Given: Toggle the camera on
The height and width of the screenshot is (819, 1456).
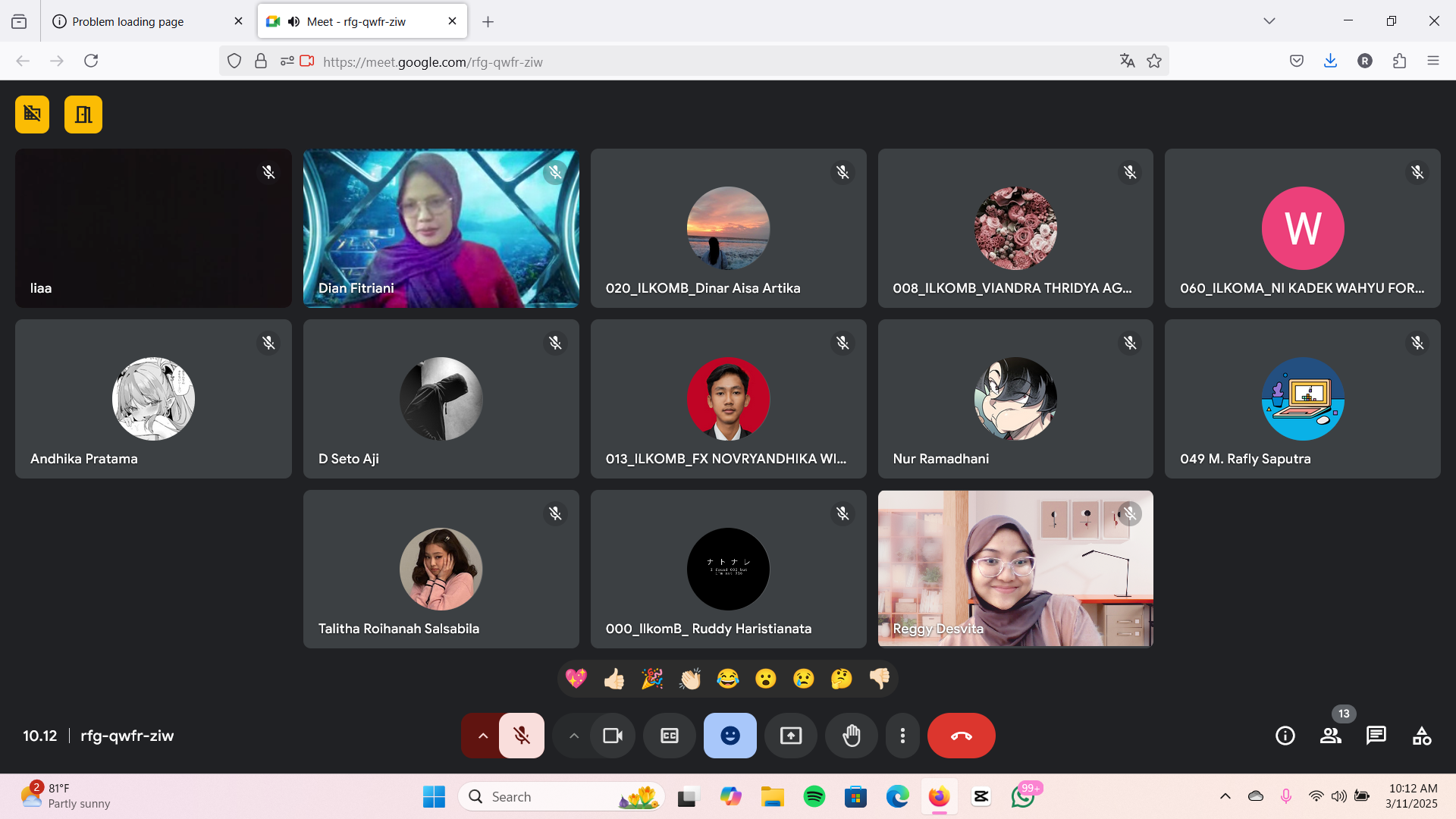Looking at the screenshot, I should pos(613,736).
